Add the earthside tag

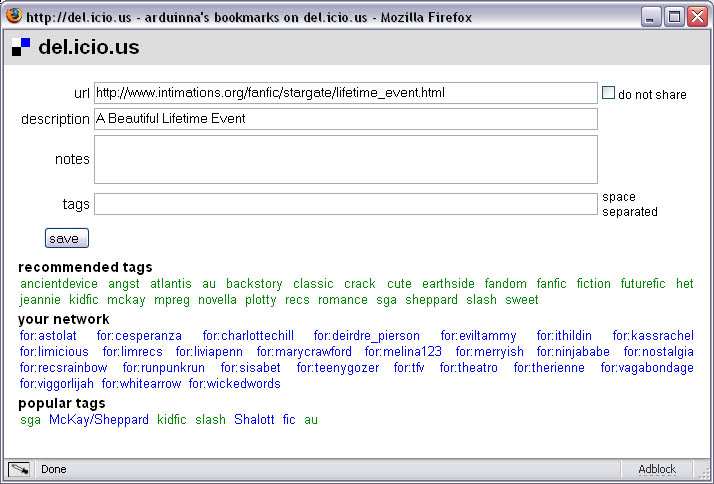(448, 284)
